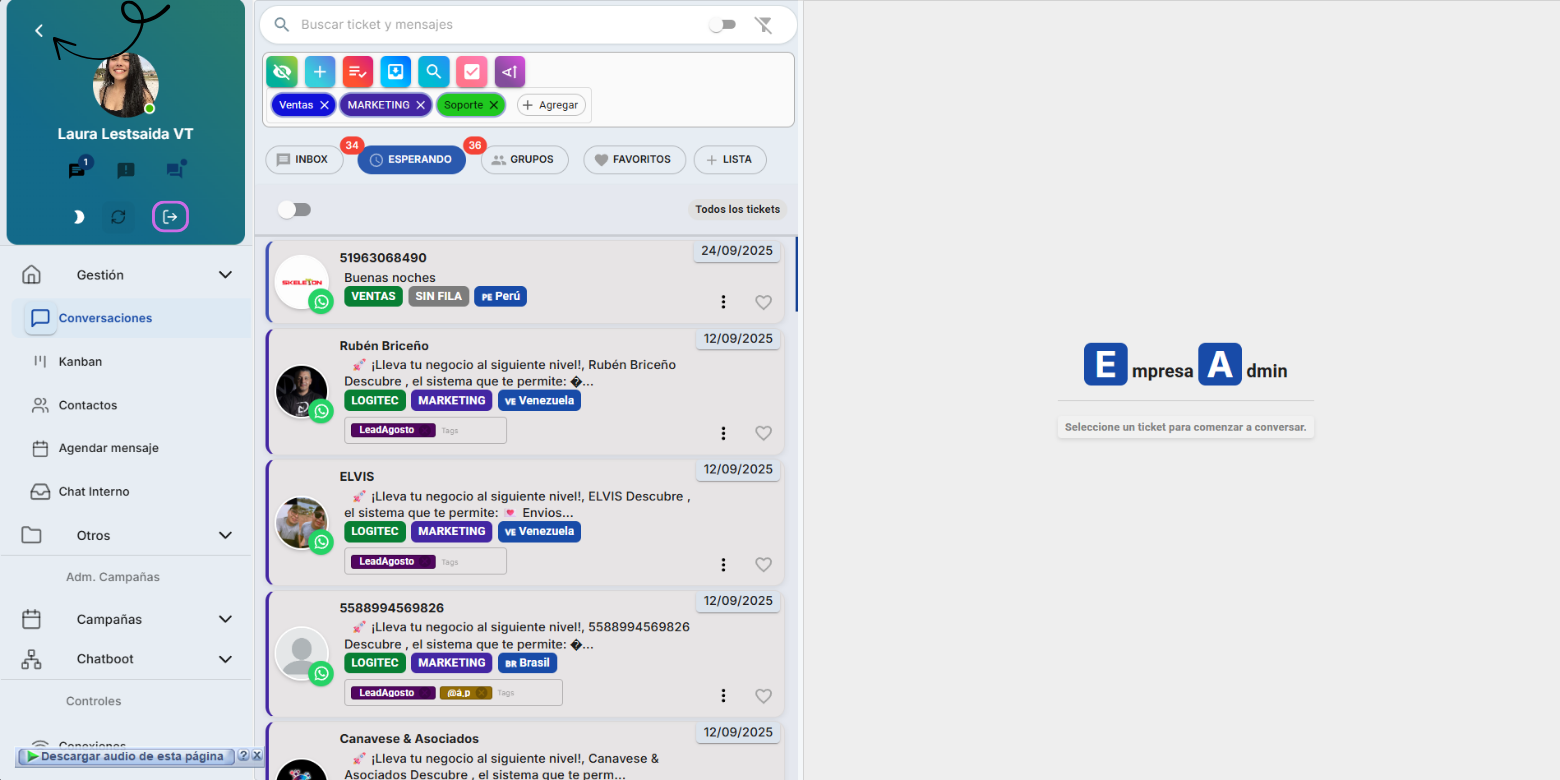
Task: Click the pink checkbox toolbar icon
Action: (472, 72)
